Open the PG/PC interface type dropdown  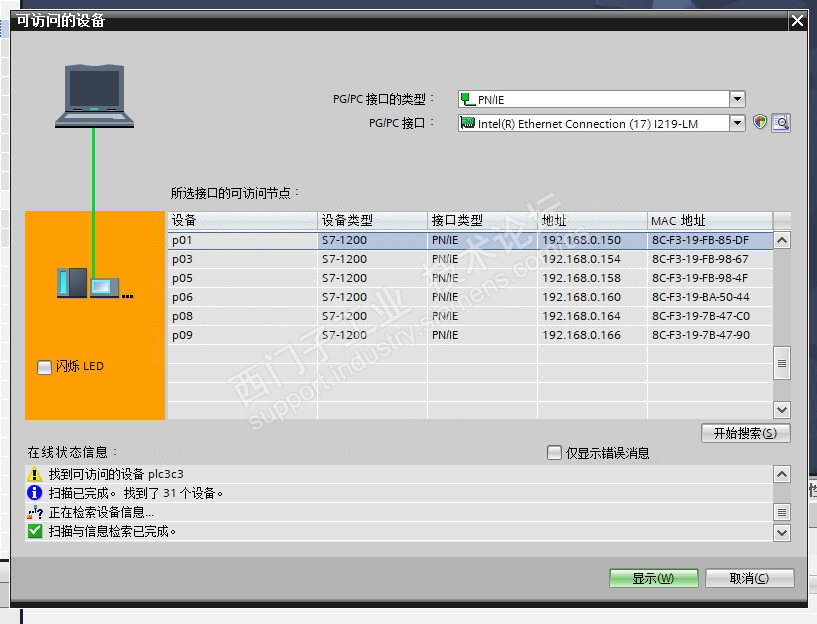[737, 99]
